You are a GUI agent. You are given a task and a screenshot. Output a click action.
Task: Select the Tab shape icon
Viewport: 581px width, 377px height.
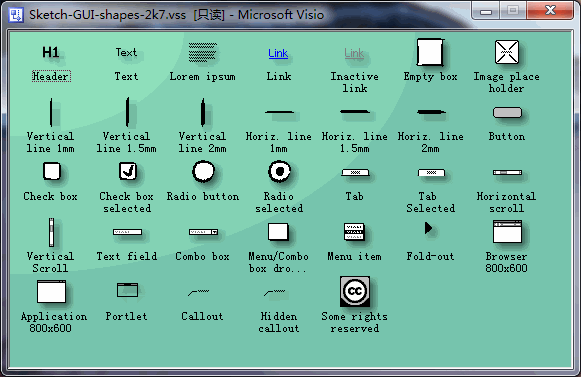coord(355,172)
